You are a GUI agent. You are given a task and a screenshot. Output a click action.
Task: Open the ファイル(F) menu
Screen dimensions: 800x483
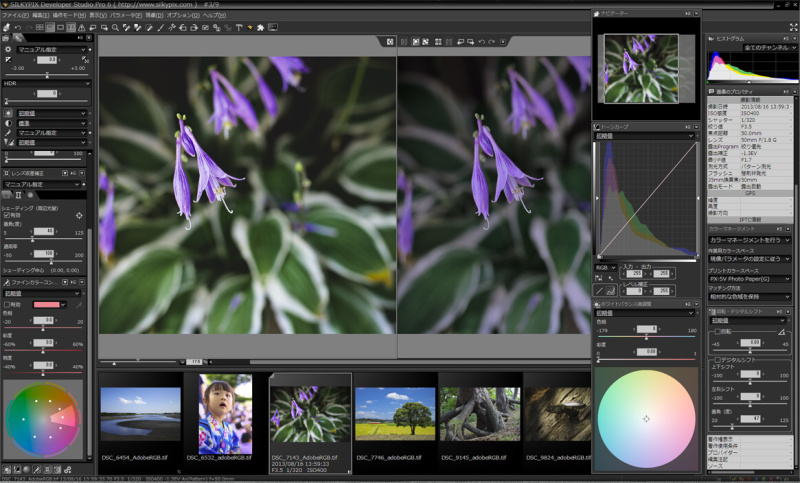(17, 16)
